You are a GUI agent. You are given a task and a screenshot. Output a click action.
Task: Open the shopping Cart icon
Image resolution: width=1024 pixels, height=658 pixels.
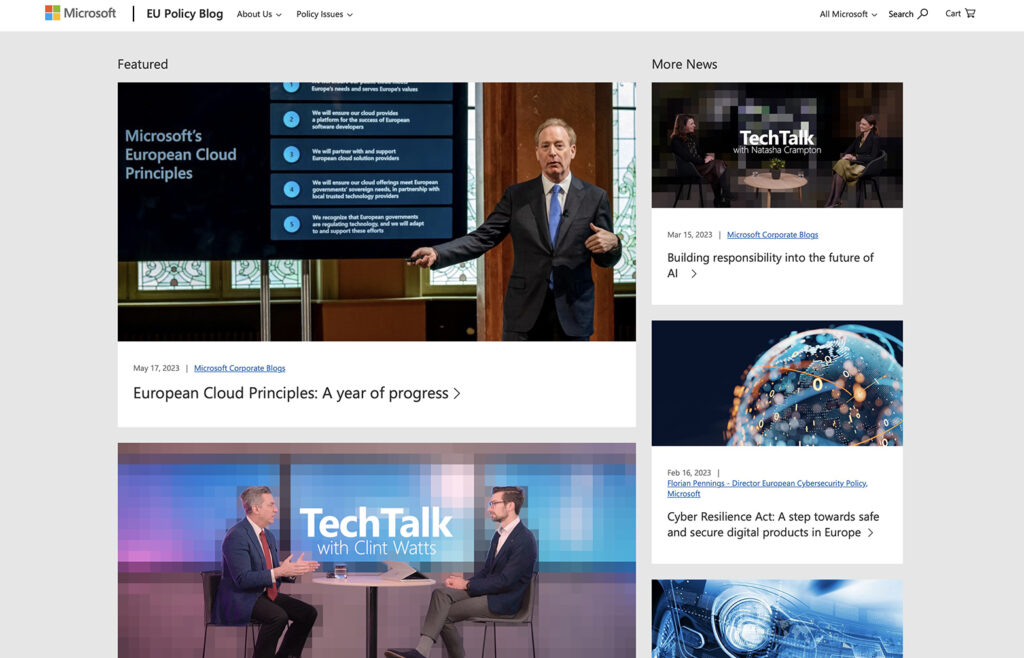coord(970,13)
